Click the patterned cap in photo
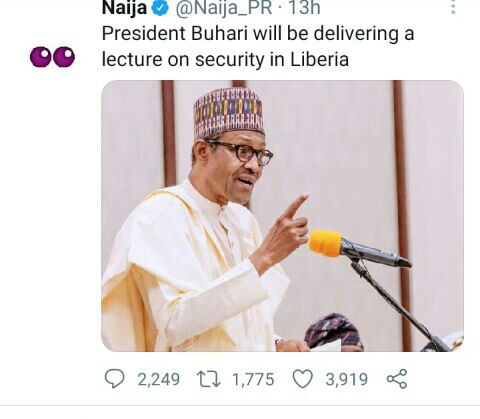 pos(229,112)
